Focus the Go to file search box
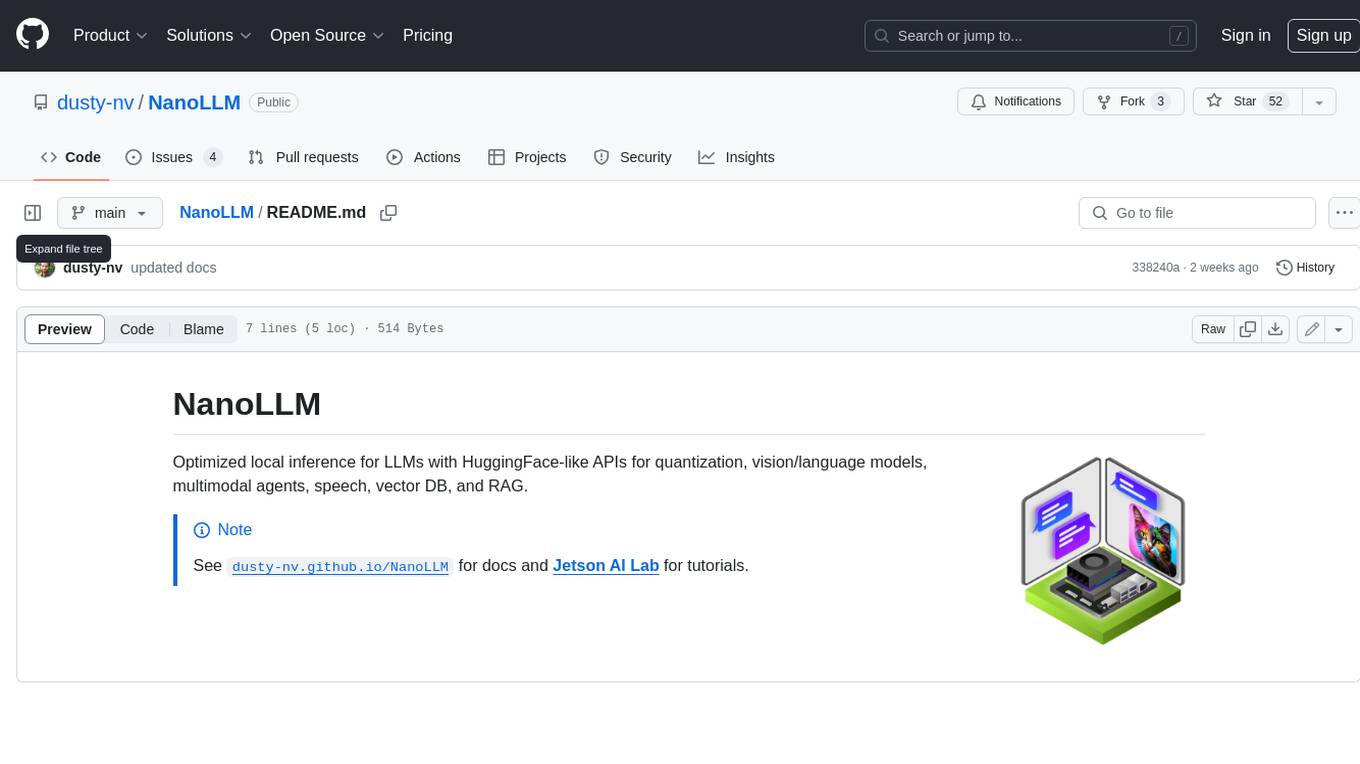The width and height of the screenshot is (1360, 764). (x=1197, y=213)
